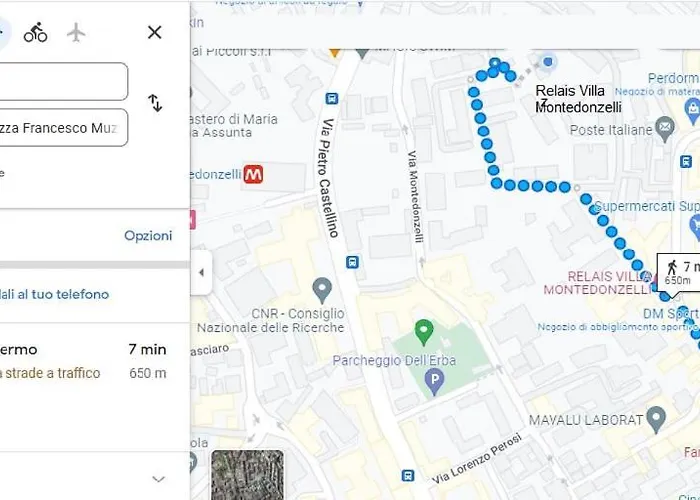Expand the route details chevron

[158, 479]
